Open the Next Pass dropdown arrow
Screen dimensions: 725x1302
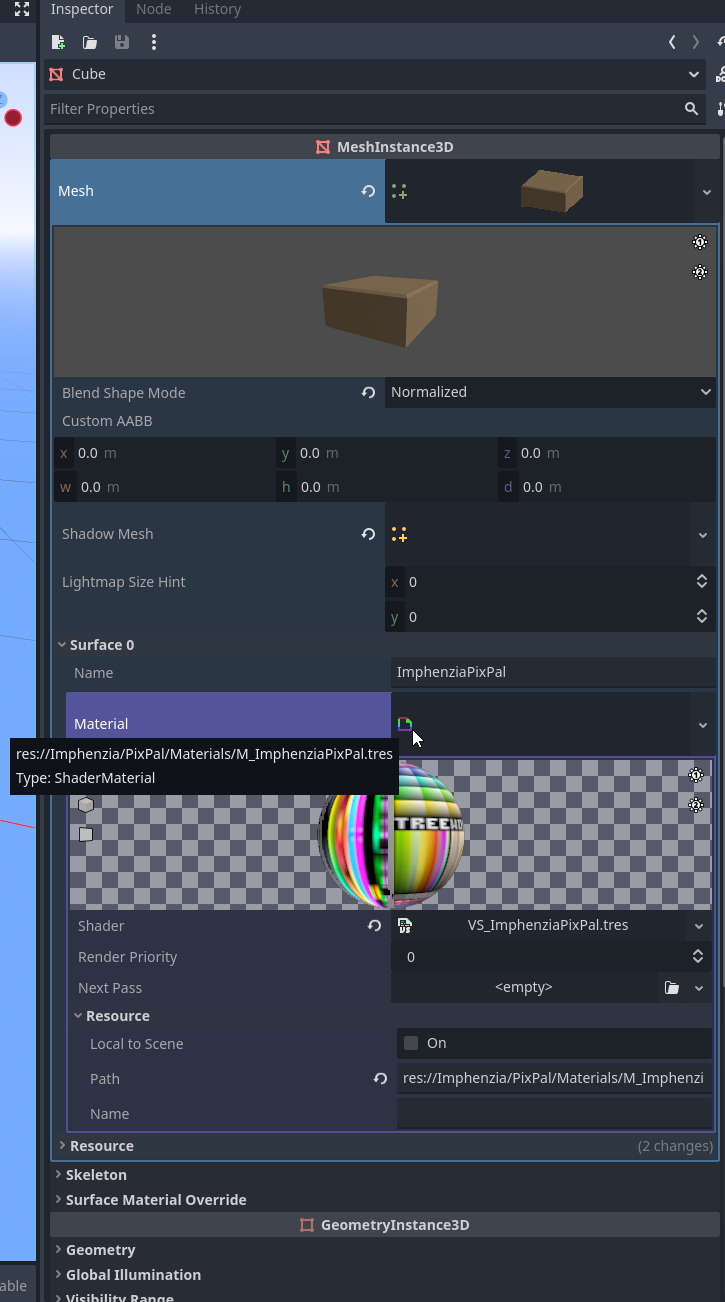[699, 988]
